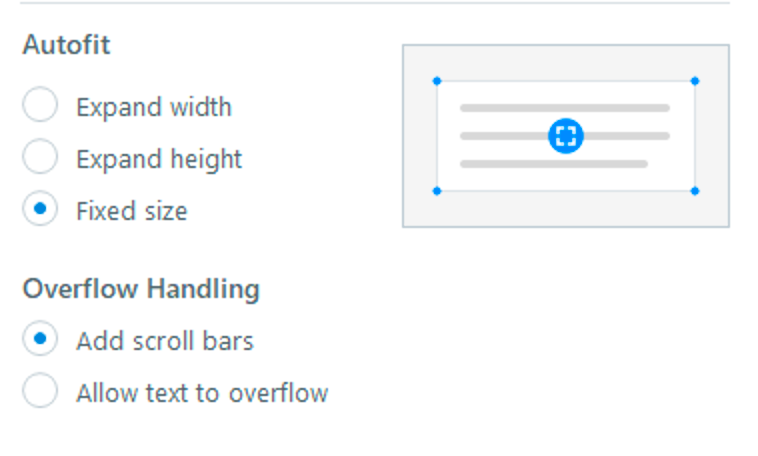Viewport: 758px width, 456px height.
Task: Click the Overflow Handling section heading
Action: [141, 289]
